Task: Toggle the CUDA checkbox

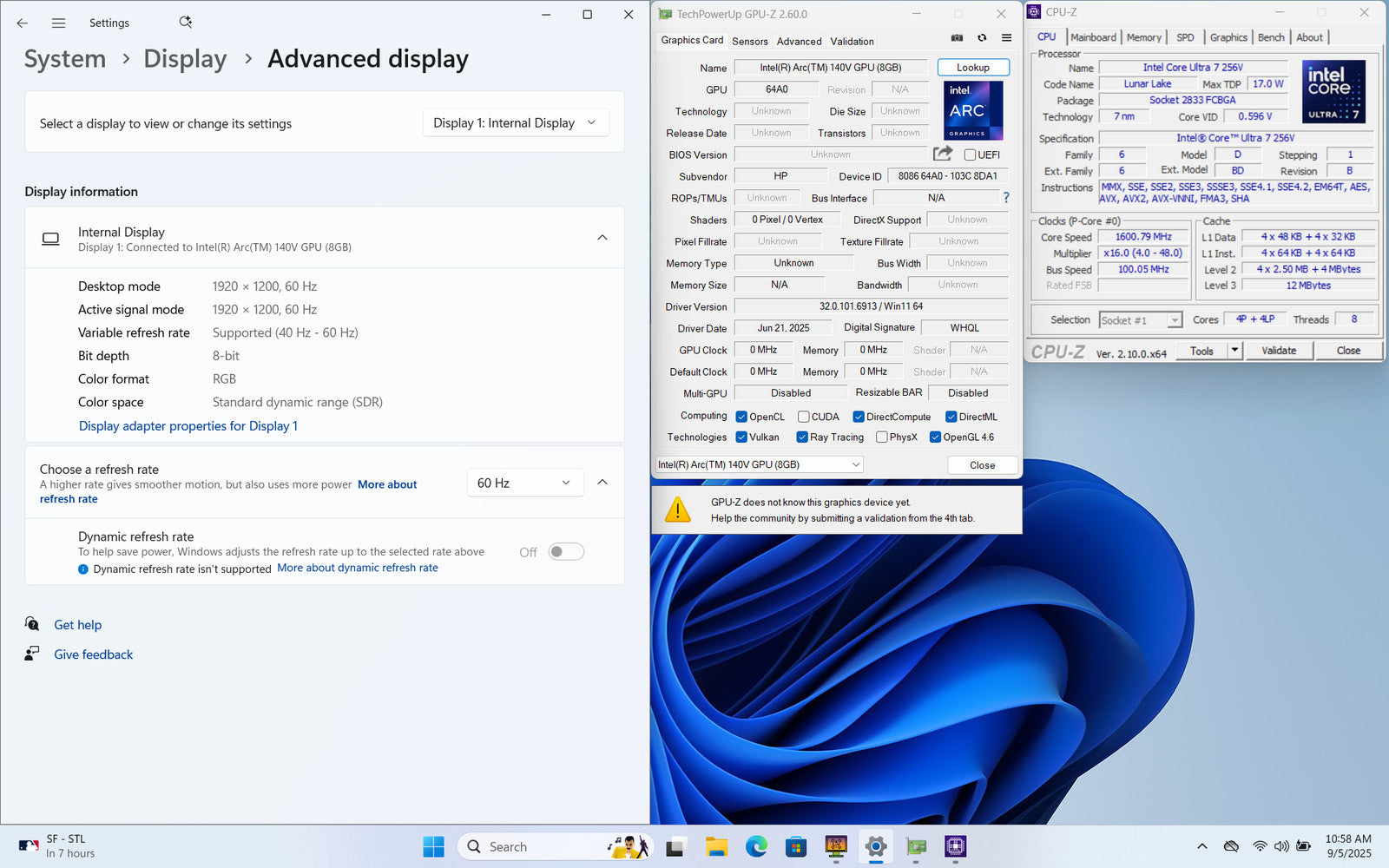Action: point(804,417)
